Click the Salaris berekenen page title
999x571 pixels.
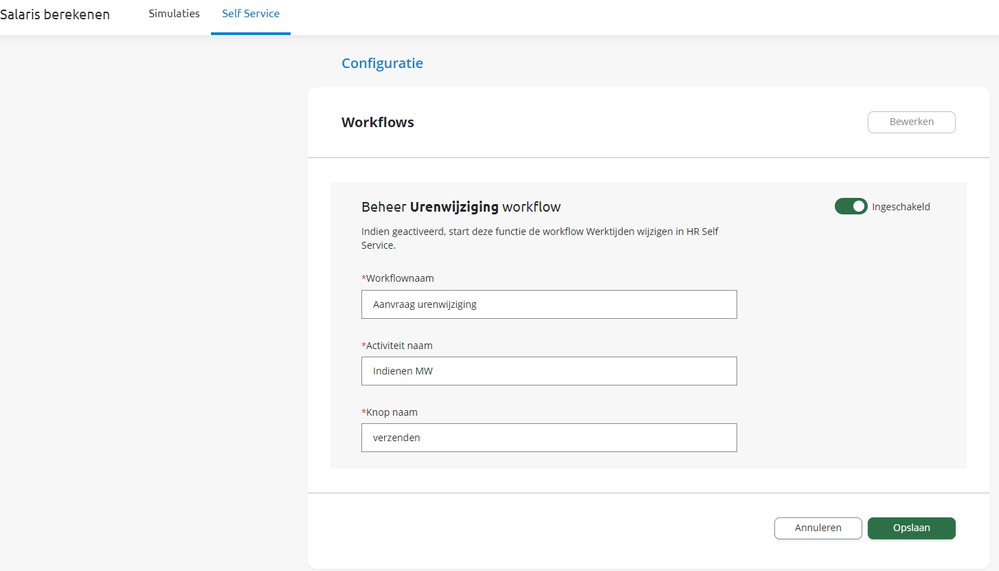pyautogui.click(x=55, y=15)
